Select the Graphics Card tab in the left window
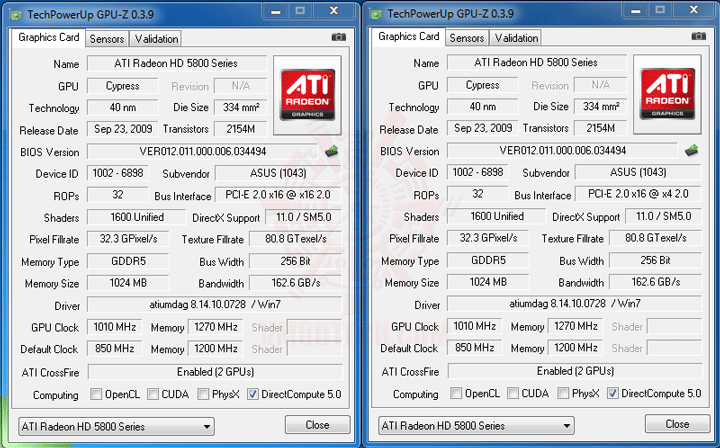 click(49, 38)
